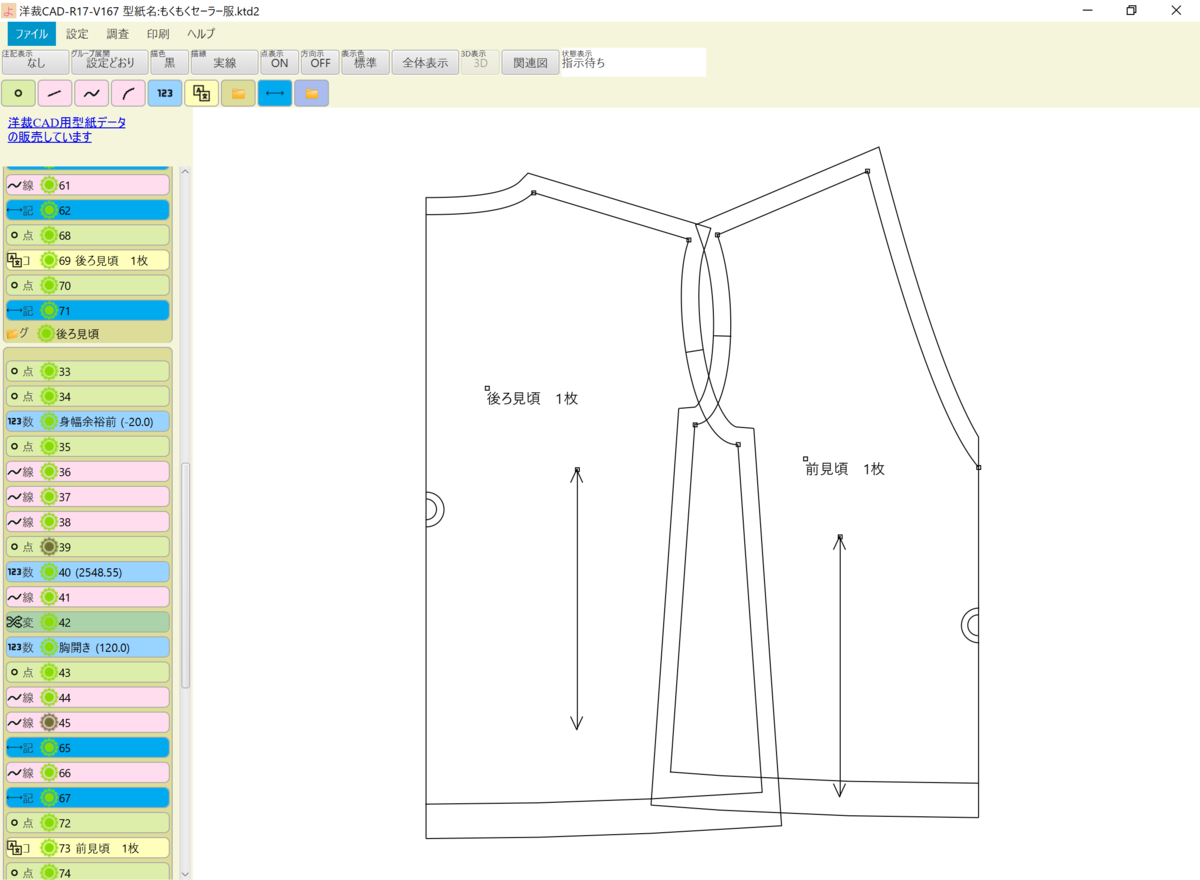Screen dimensions: 1200x880
Task: Select row 70 in the element list
Action: click(x=88, y=285)
